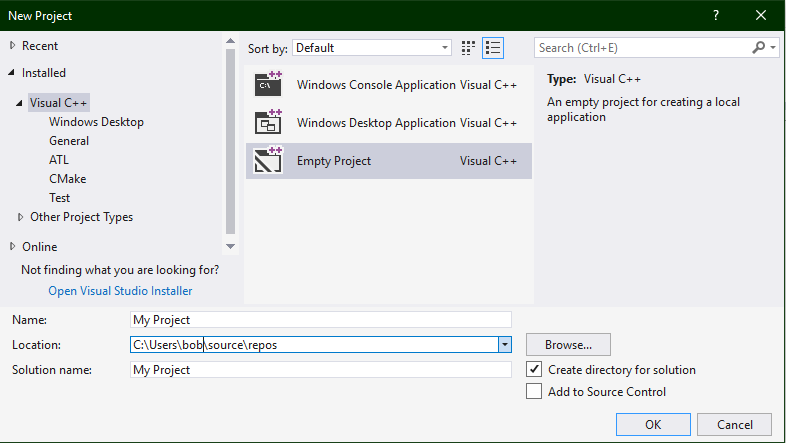786x443 pixels.
Task: Click the Windows Desktop Application template icon
Action: click(268, 122)
